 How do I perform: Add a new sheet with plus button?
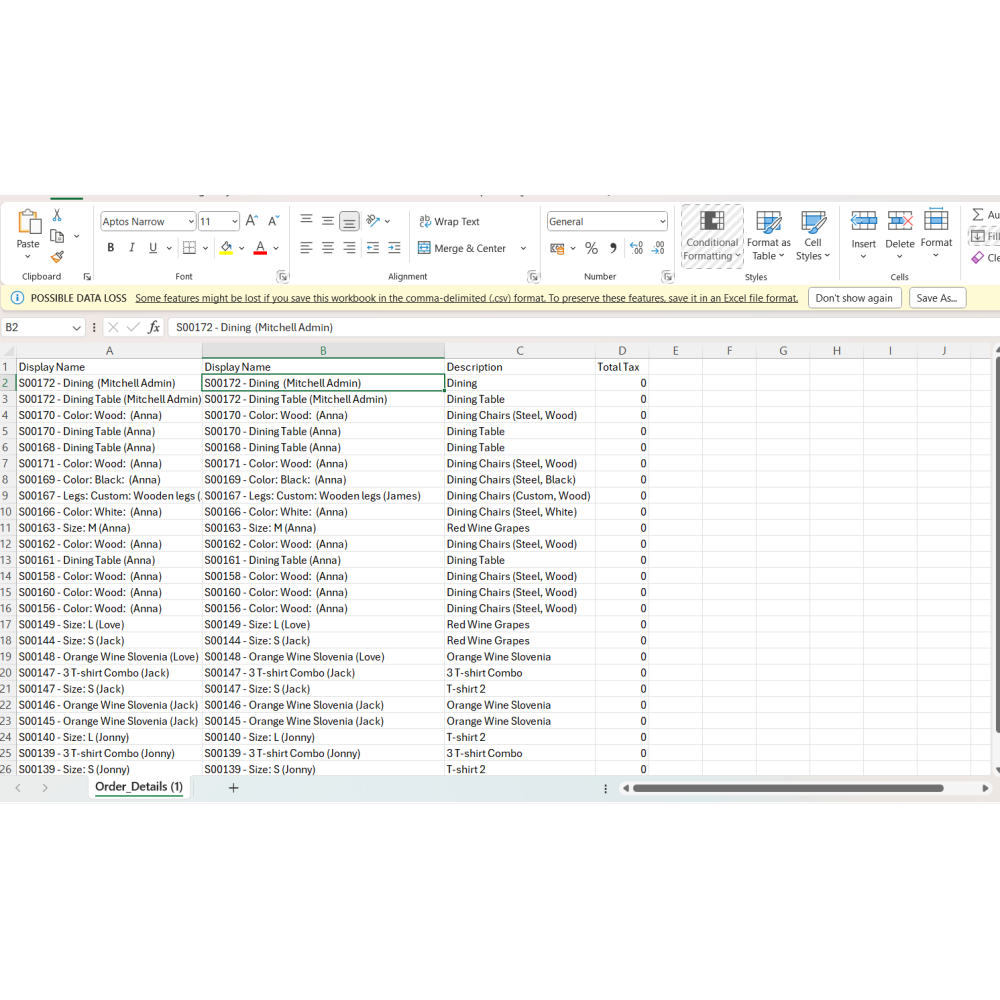point(234,788)
